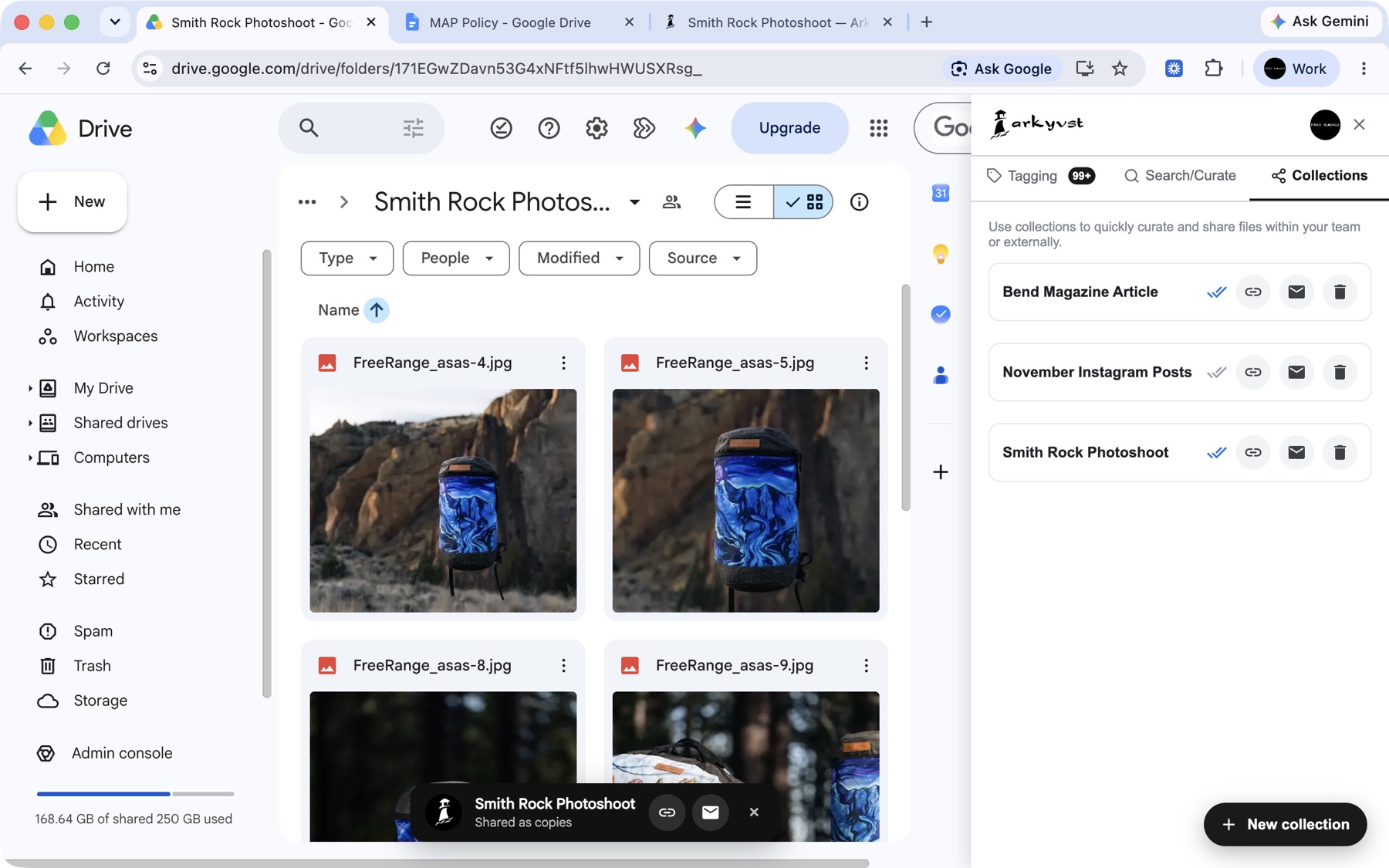Open Drive settings gear
This screenshot has width=1389, height=868.
pos(596,128)
